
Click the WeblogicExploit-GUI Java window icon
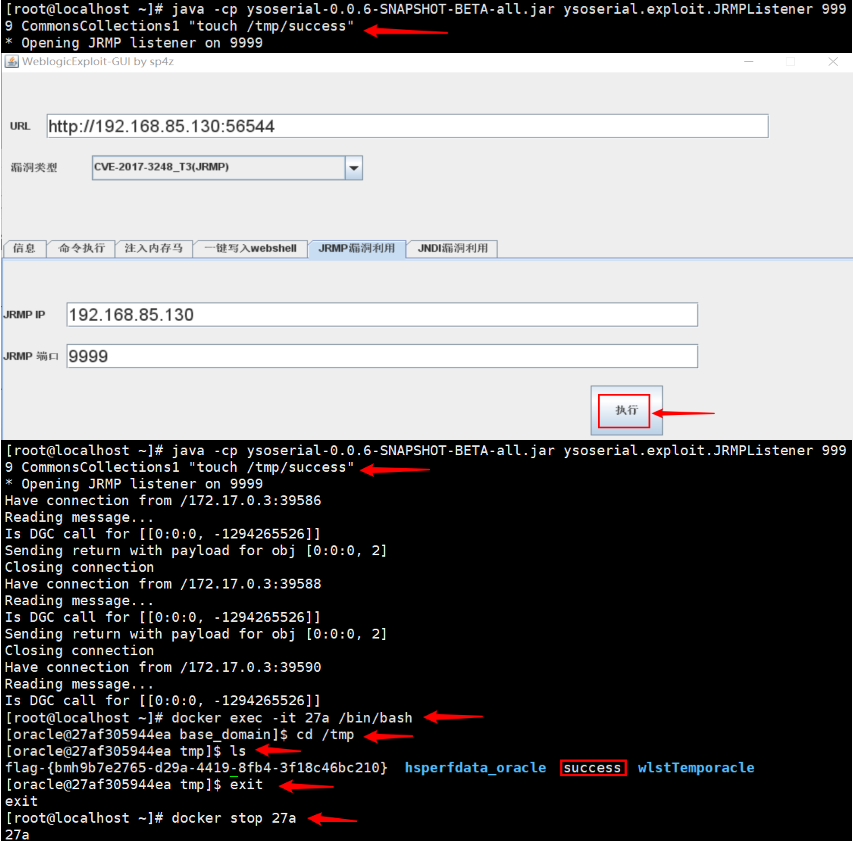pyautogui.click(x=11, y=61)
